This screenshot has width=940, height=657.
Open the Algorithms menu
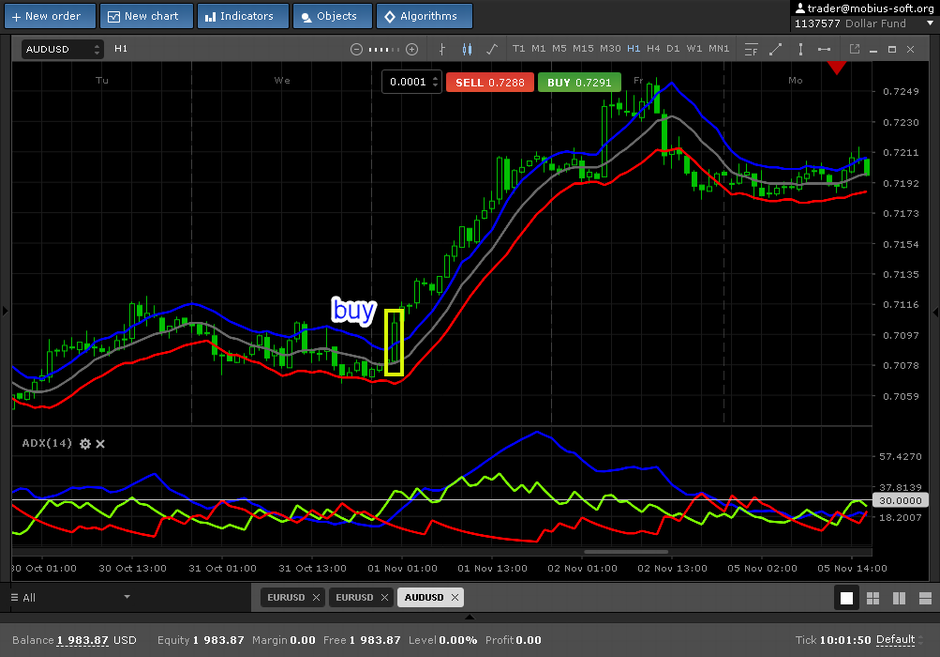click(424, 16)
